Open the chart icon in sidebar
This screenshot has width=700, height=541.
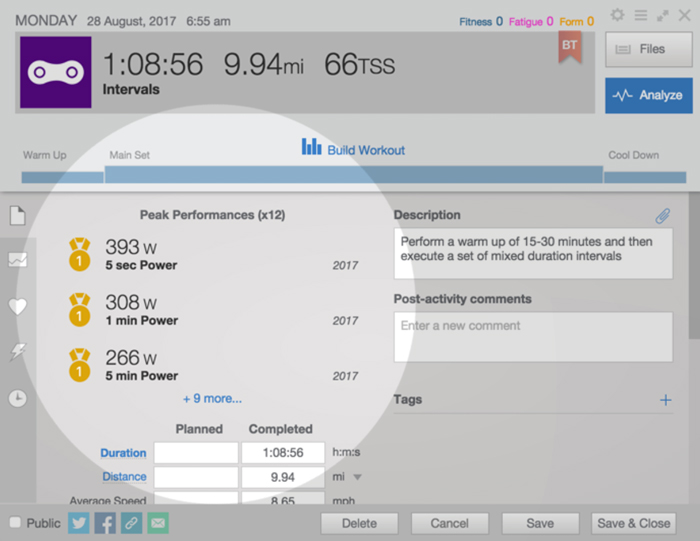tap(18, 259)
